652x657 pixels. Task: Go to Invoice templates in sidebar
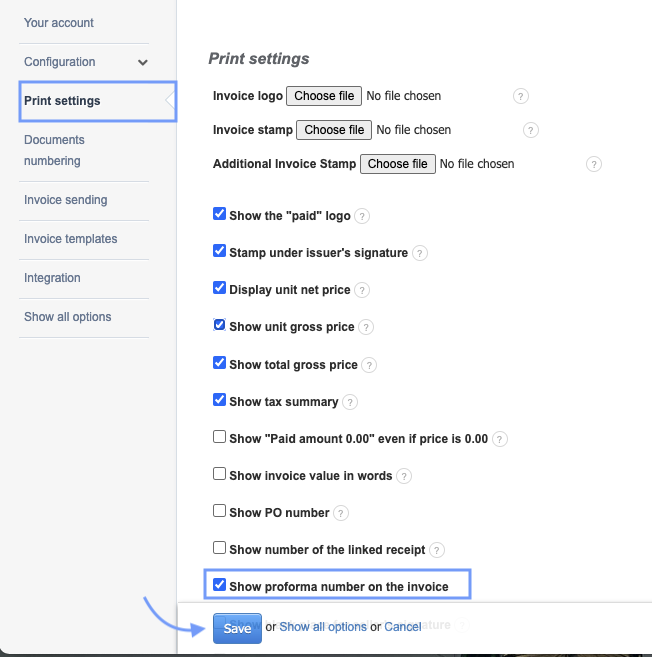click(x=70, y=239)
